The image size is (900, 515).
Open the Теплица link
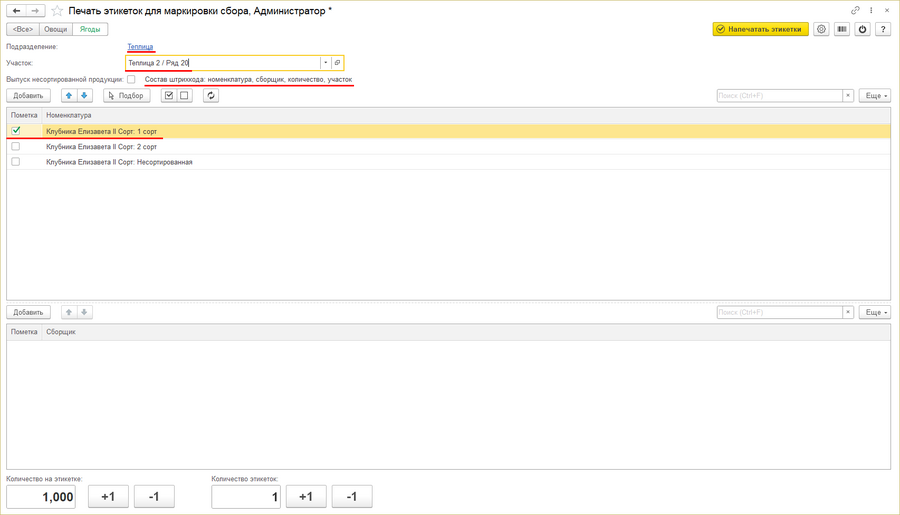pyautogui.click(x=140, y=47)
